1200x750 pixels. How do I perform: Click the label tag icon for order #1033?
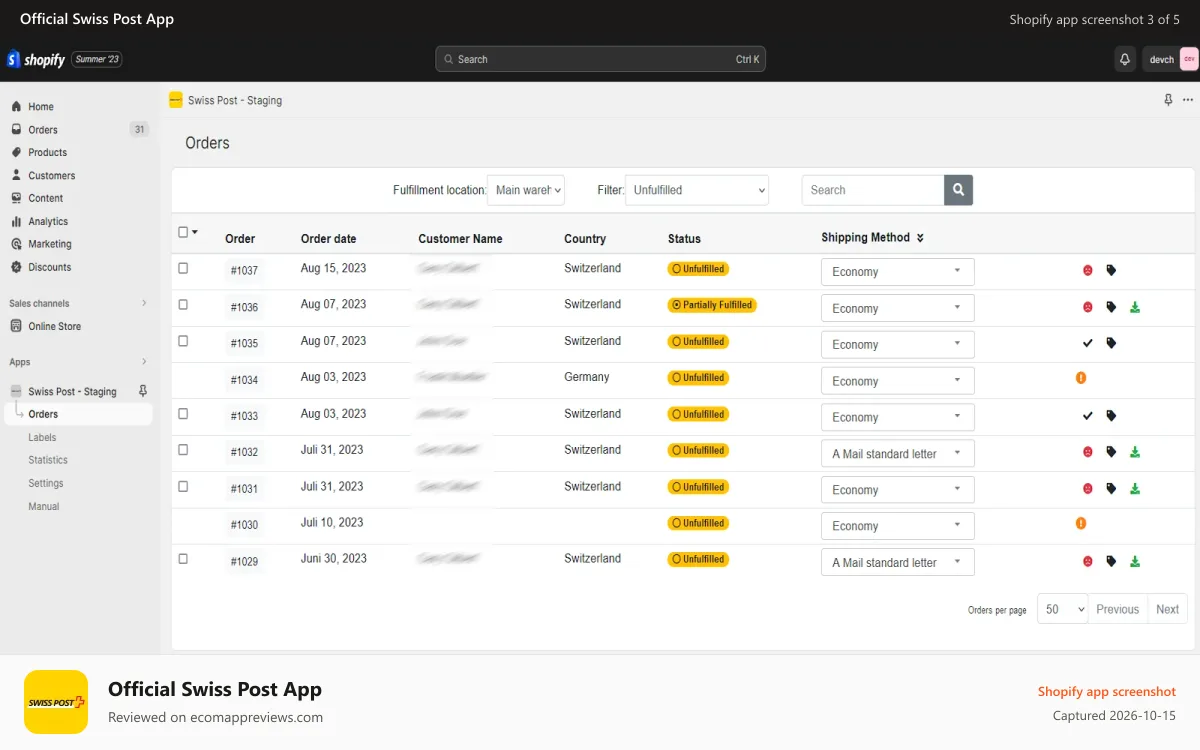pyautogui.click(x=1111, y=416)
